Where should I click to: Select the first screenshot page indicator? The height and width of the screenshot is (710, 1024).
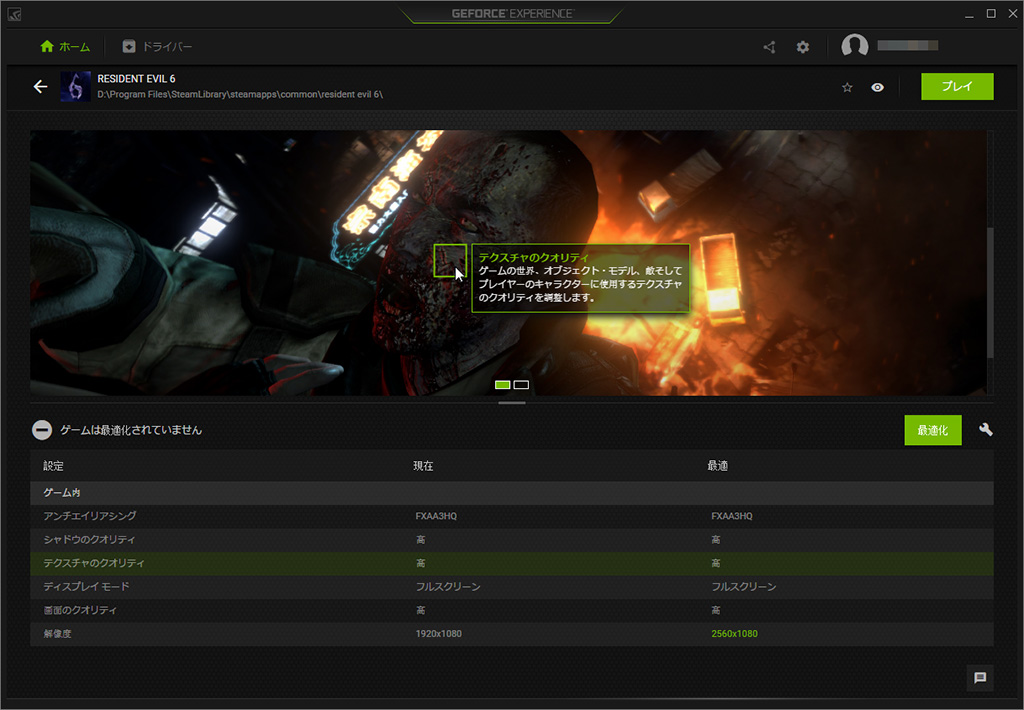tap(503, 385)
